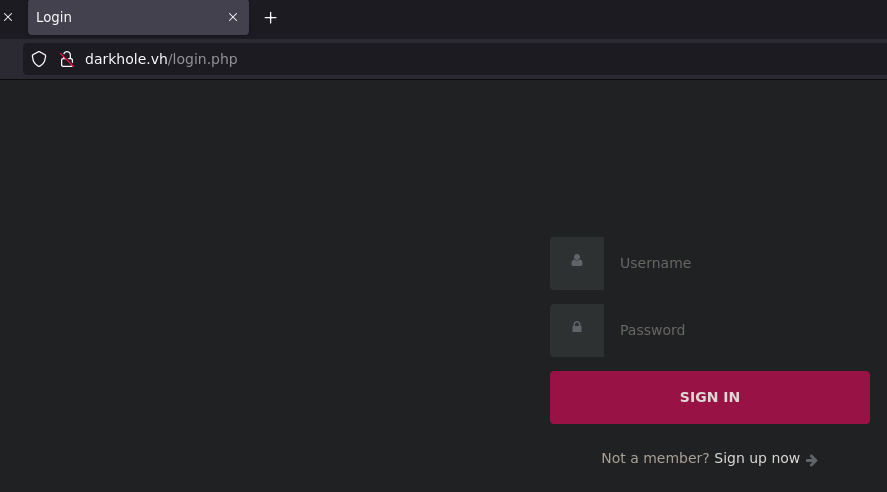Click the insecure connection padlock icon
The width and height of the screenshot is (887, 492).
coord(67,59)
